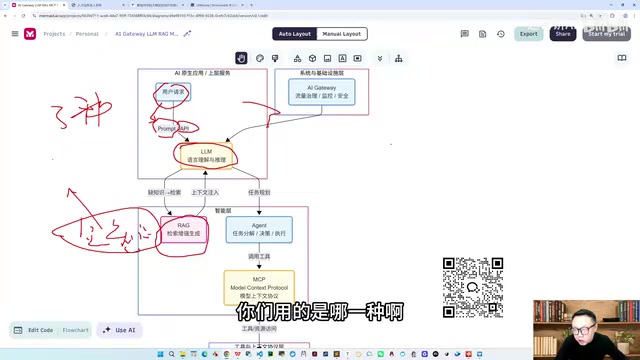The height and width of the screenshot is (360, 640).
Task: Select the image insert tool
Action: click(x=327, y=58)
